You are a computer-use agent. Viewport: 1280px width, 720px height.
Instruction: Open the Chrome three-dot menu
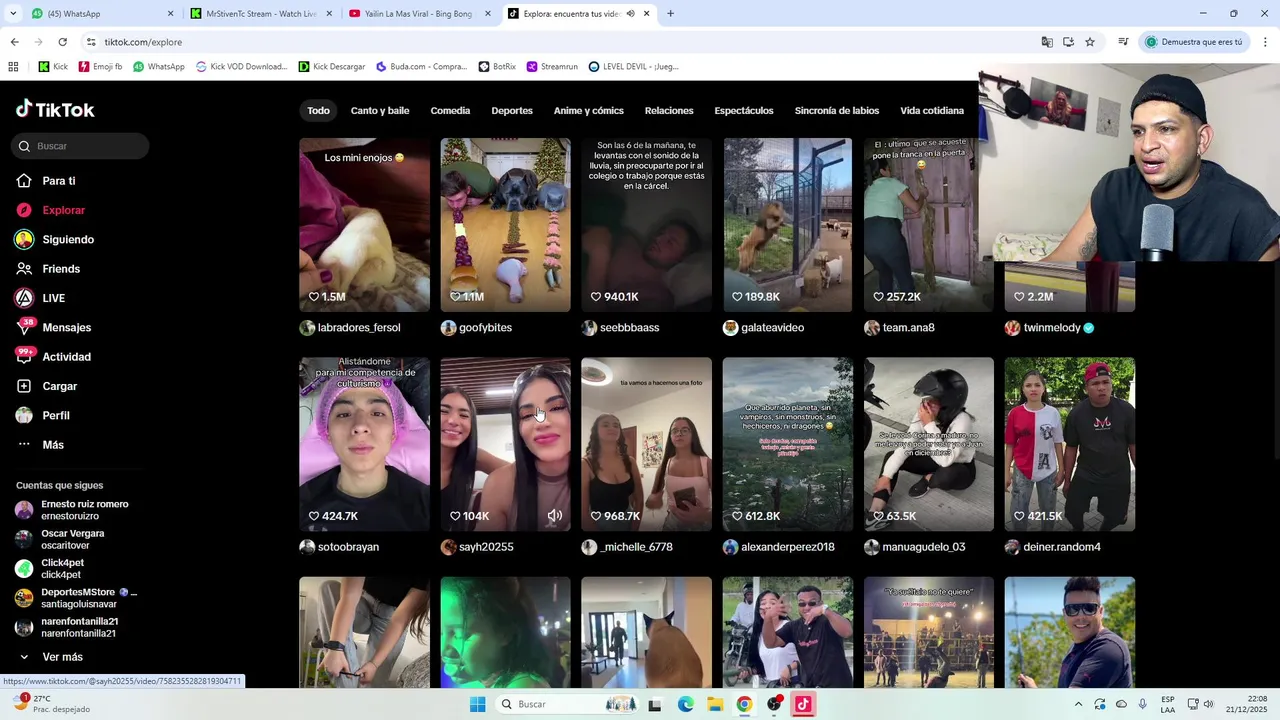click(1266, 42)
